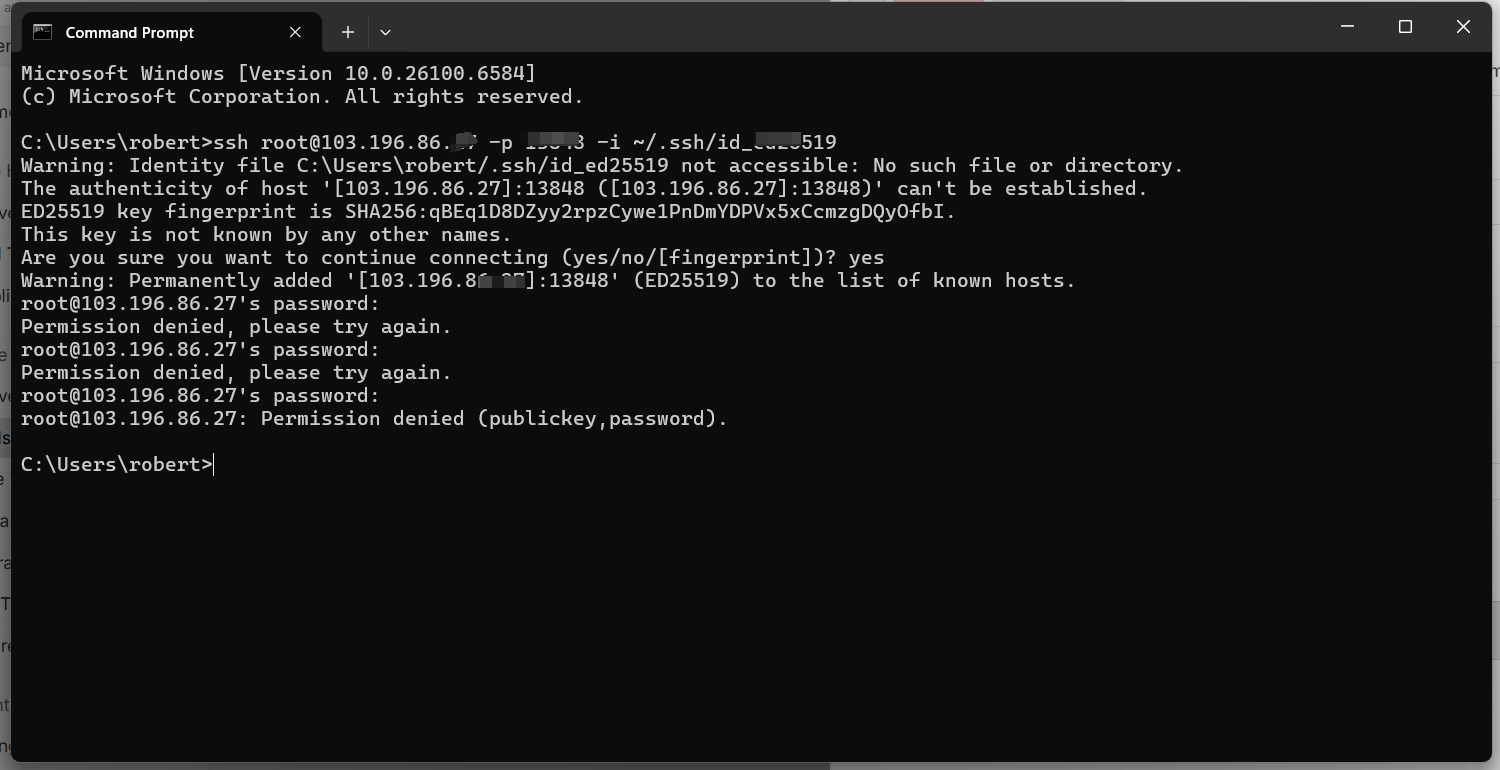Image resolution: width=1500 pixels, height=770 pixels.
Task: Minimize the terminal window
Action: point(1347,27)
